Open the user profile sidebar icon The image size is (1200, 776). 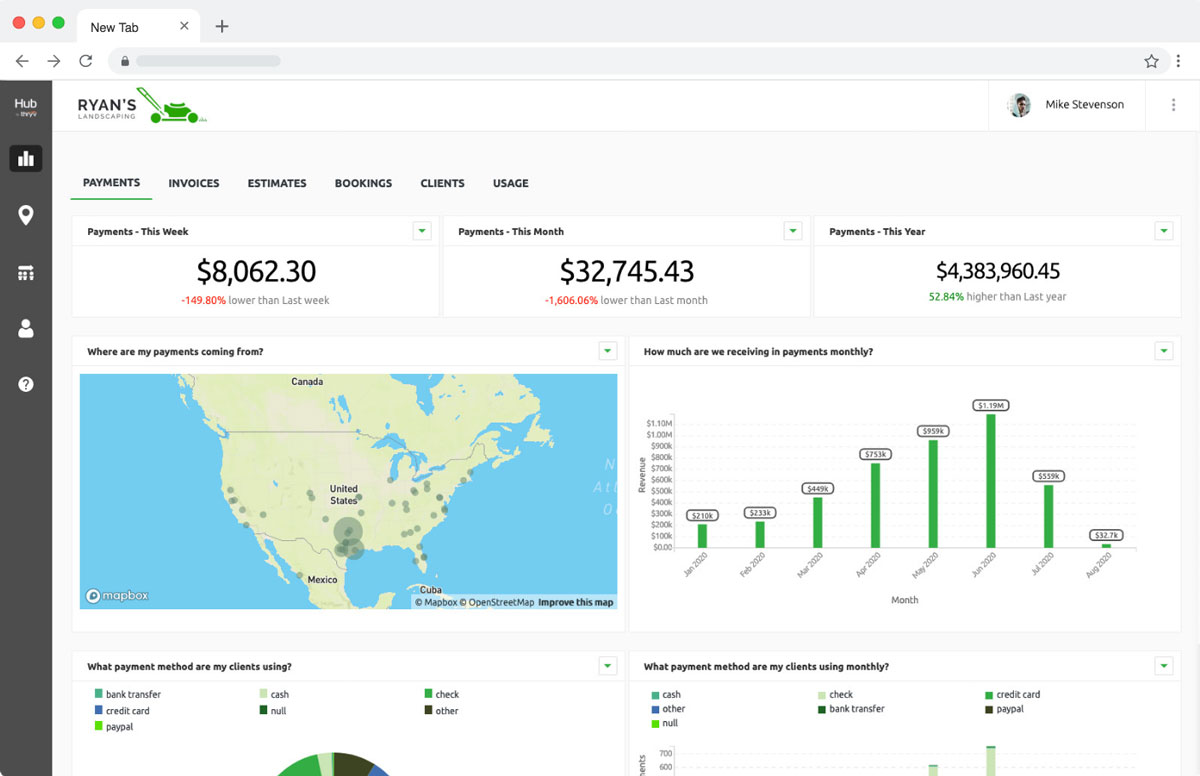tap(26, 329)
